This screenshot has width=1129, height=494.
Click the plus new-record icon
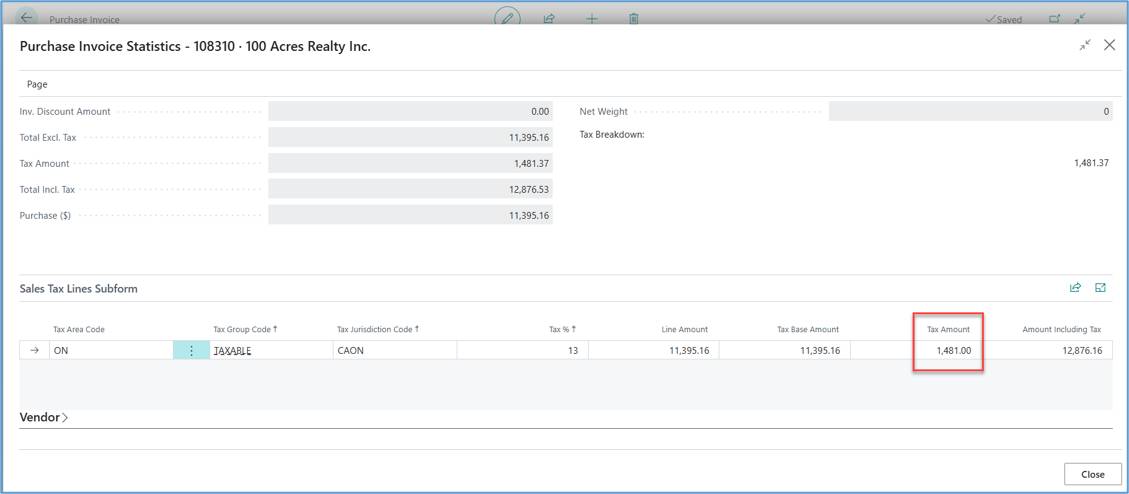click(591, 19)
